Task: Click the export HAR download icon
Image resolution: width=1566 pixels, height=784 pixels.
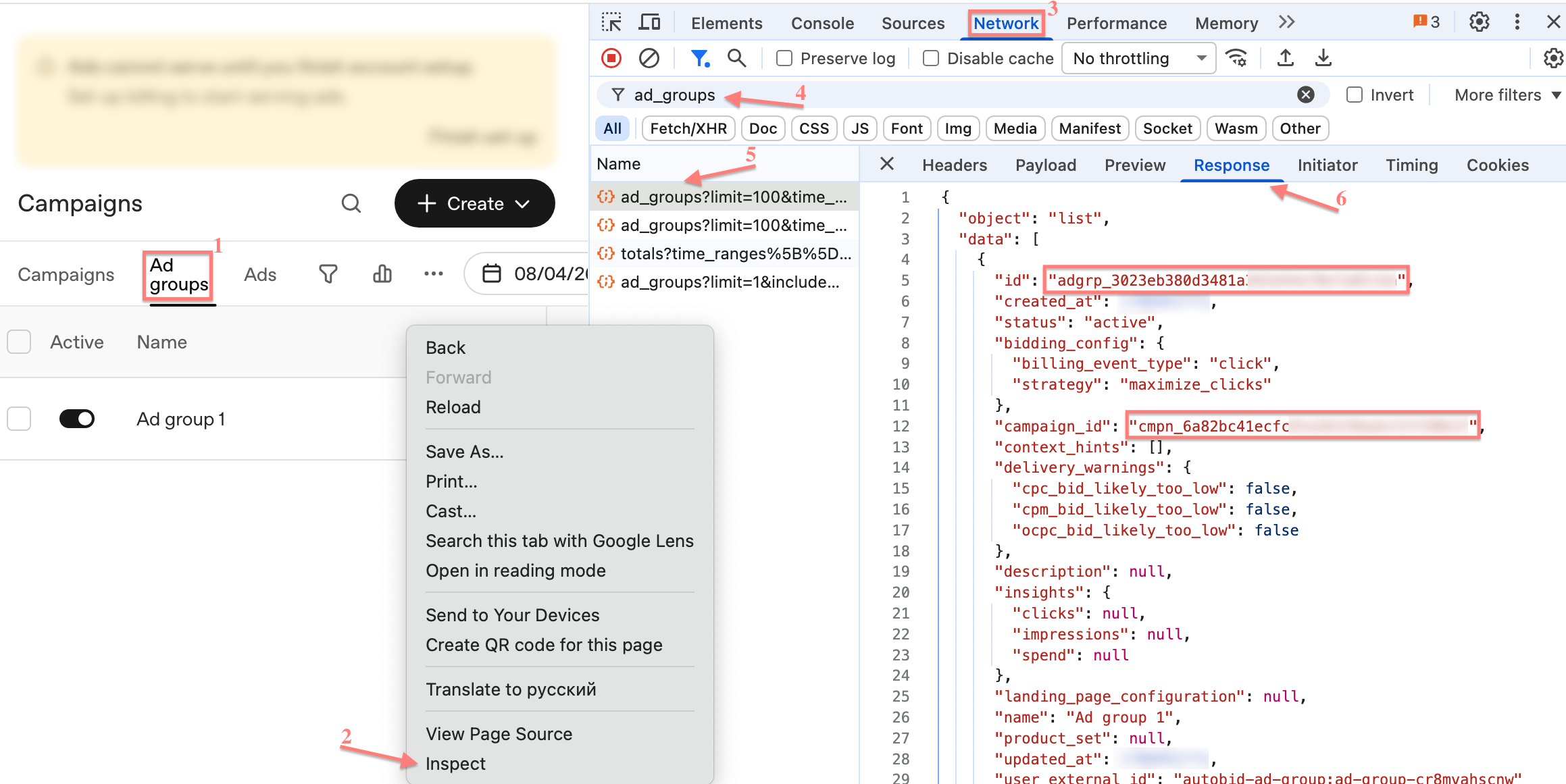Action: pos(1323,59)
